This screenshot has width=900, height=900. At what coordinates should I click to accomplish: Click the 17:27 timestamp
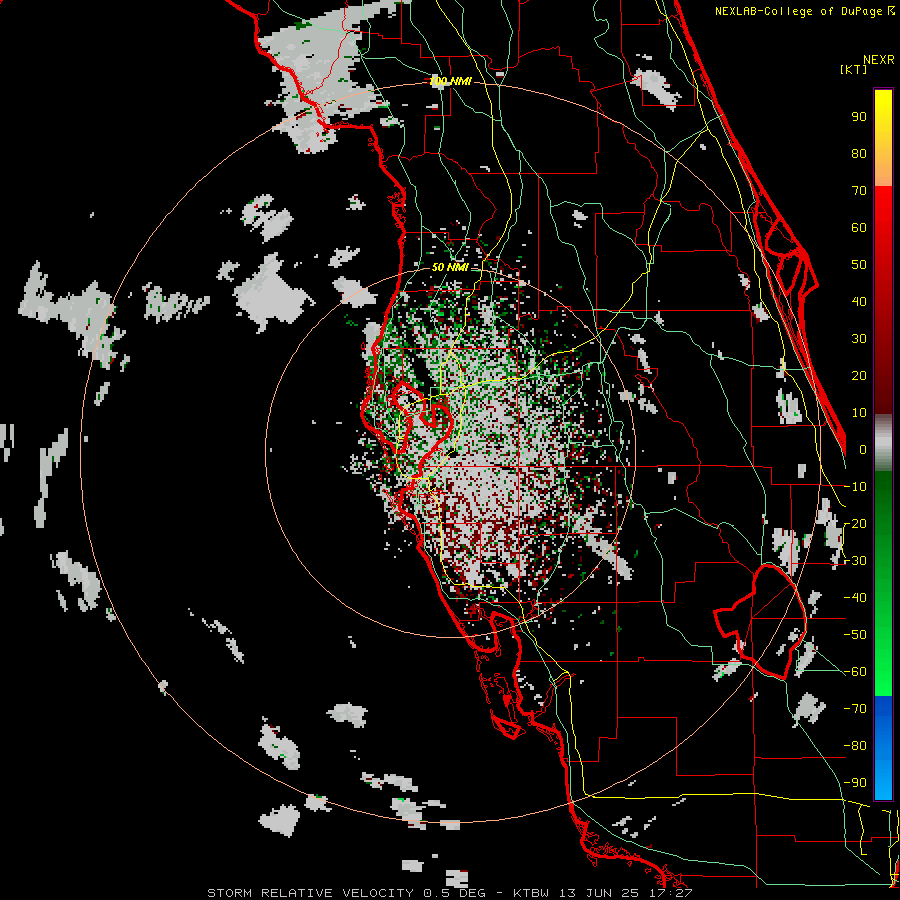click(669, 893)
